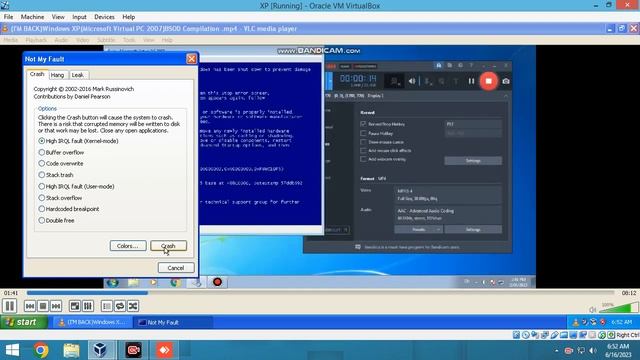Viewport: 640px width, 360px height.
Task: Select Double free option
Action: [56, 220]
